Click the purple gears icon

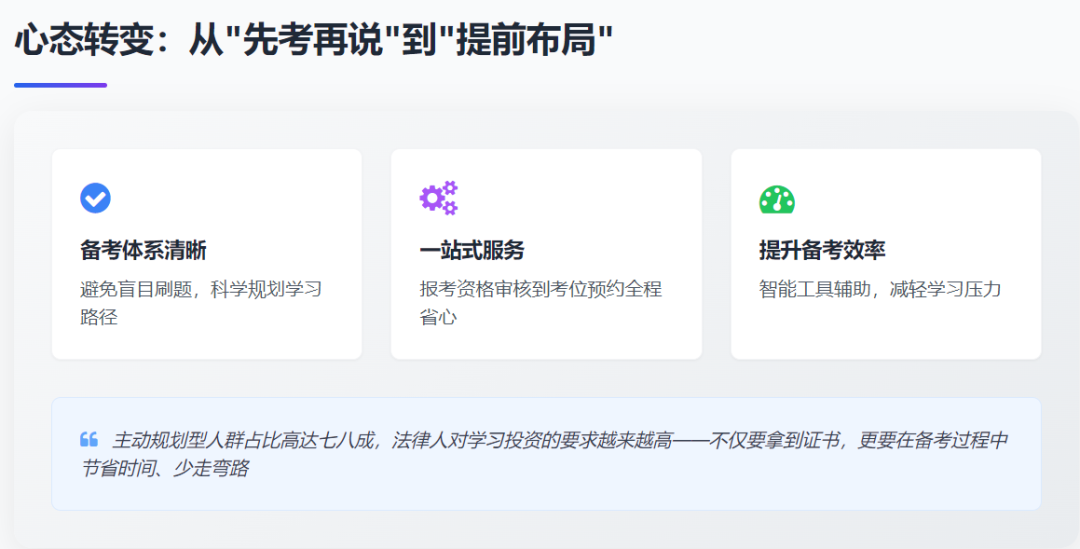coord(438,198)
